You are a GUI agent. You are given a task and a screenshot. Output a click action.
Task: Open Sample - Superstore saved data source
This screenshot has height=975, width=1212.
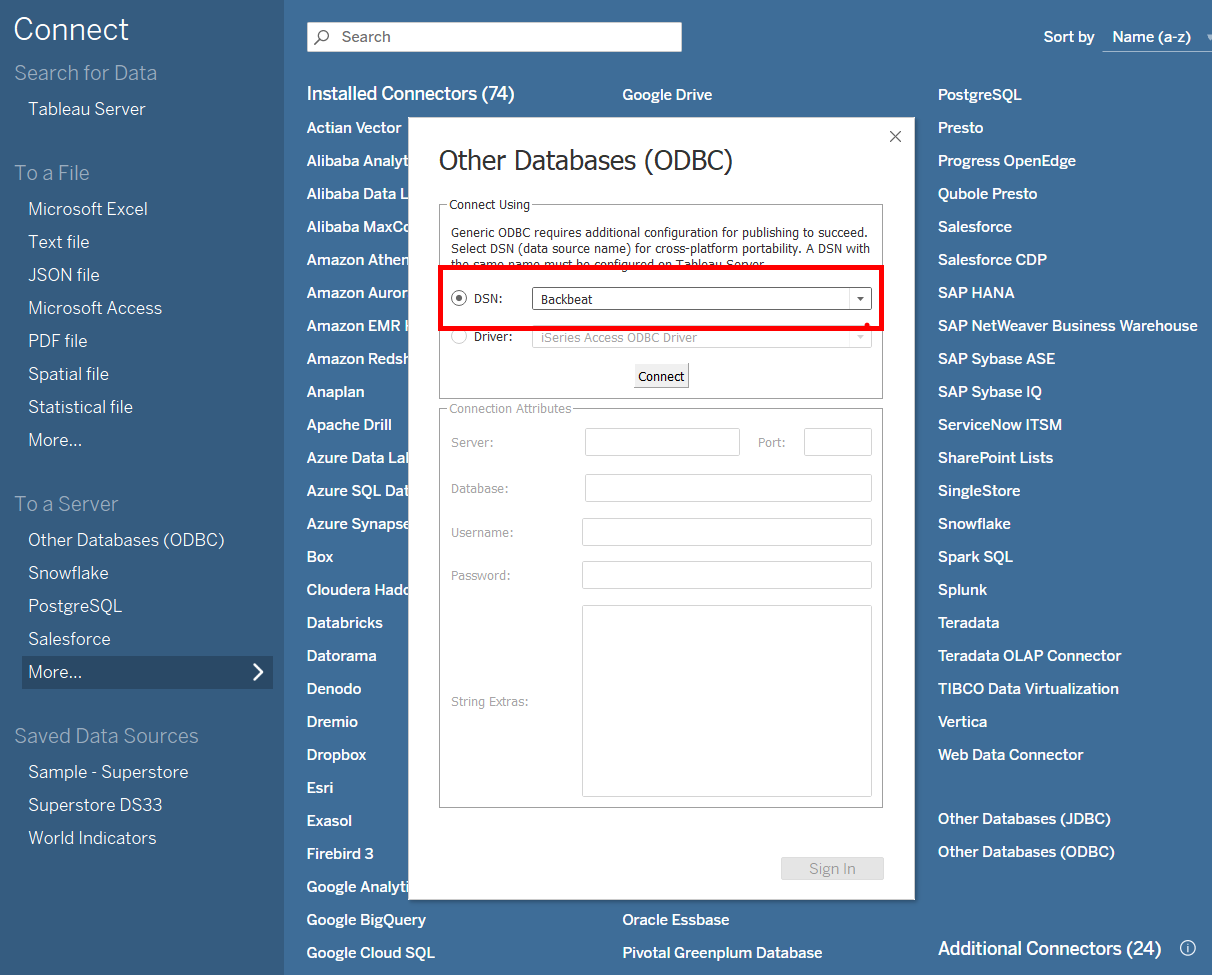pyautogui.click(x=108, y=772)
